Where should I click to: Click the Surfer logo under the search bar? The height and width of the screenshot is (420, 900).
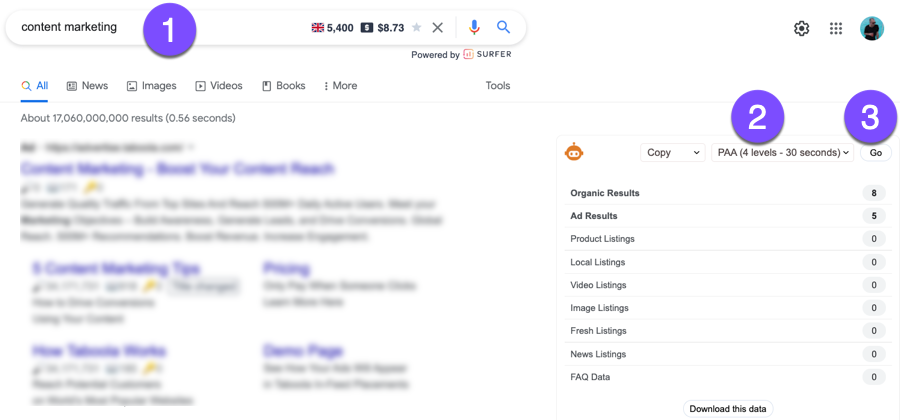click(486, 55)
